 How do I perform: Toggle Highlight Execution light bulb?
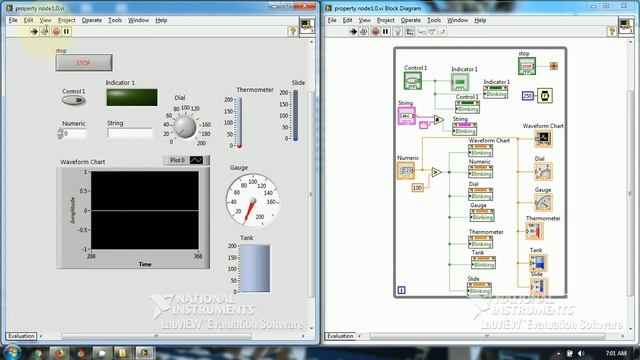pos(398,31)
